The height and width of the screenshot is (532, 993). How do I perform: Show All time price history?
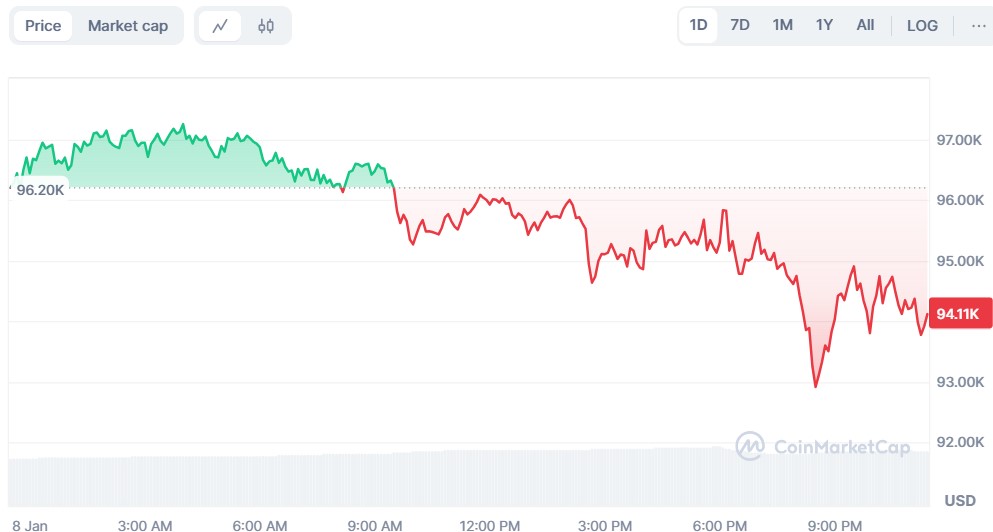pos(865,25)
